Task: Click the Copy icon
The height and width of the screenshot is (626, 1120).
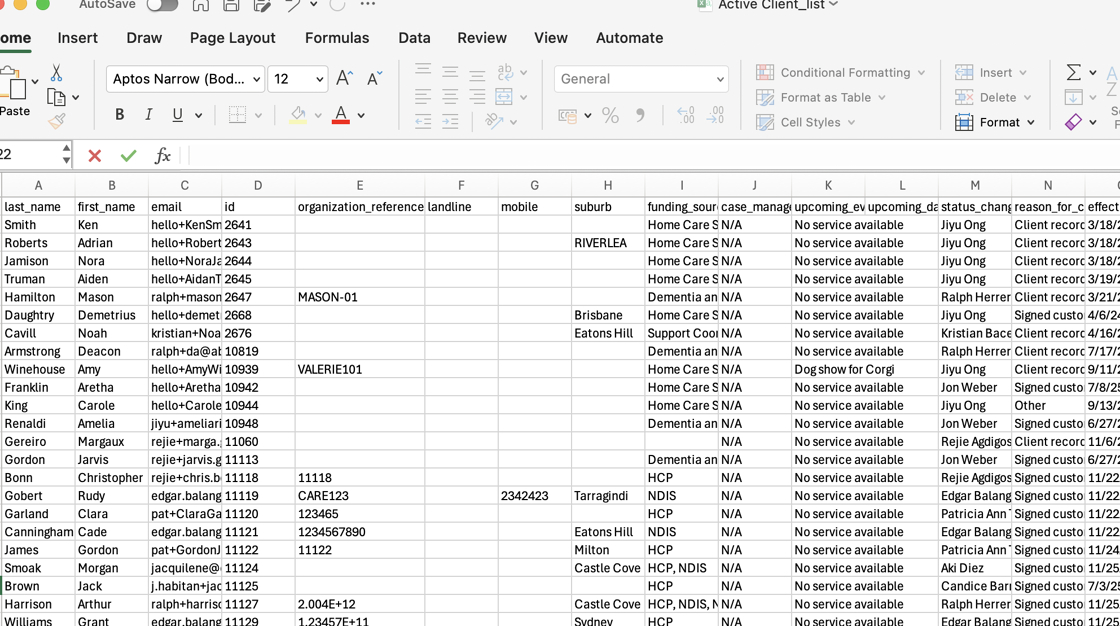Action: (56, 97)
